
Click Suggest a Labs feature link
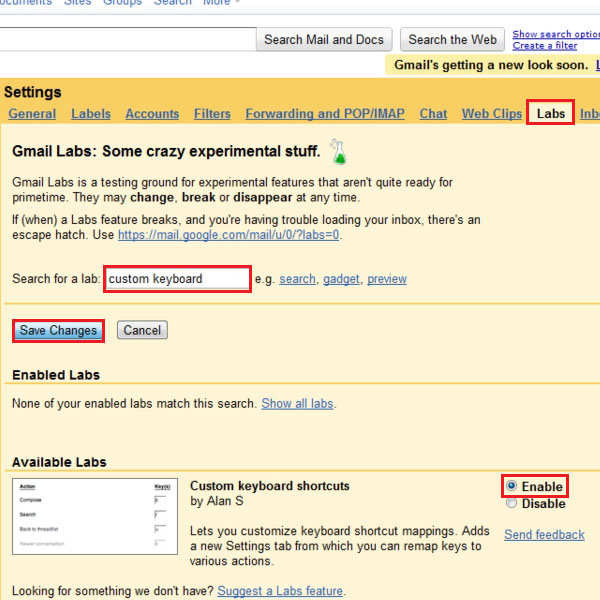coord(280,591)
